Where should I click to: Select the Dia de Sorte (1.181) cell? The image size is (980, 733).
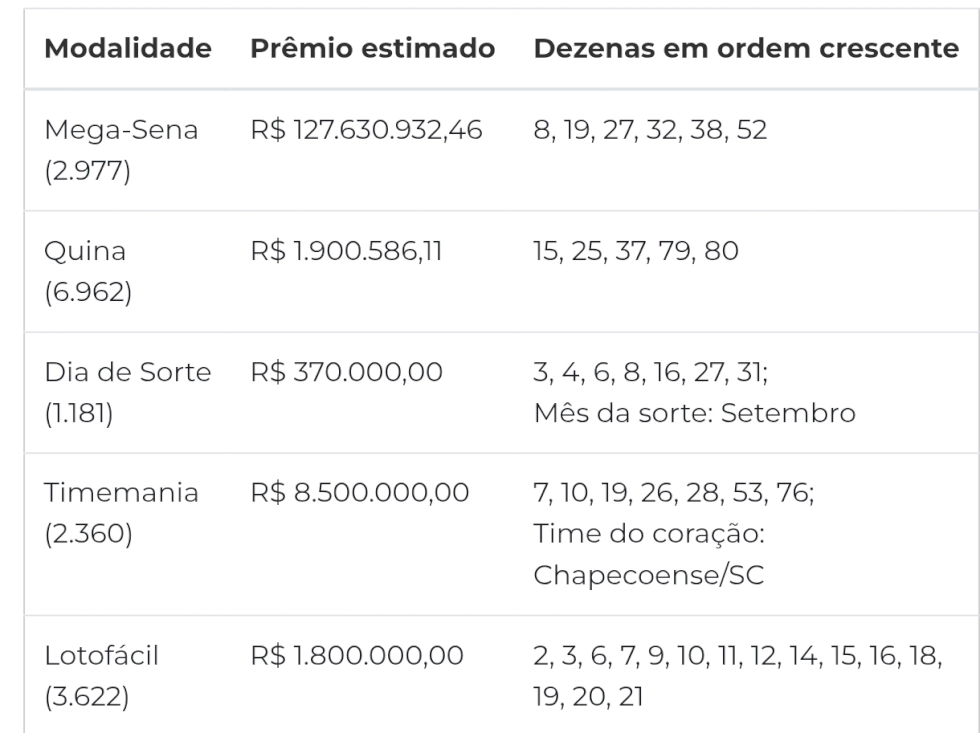tap(128, 392)
